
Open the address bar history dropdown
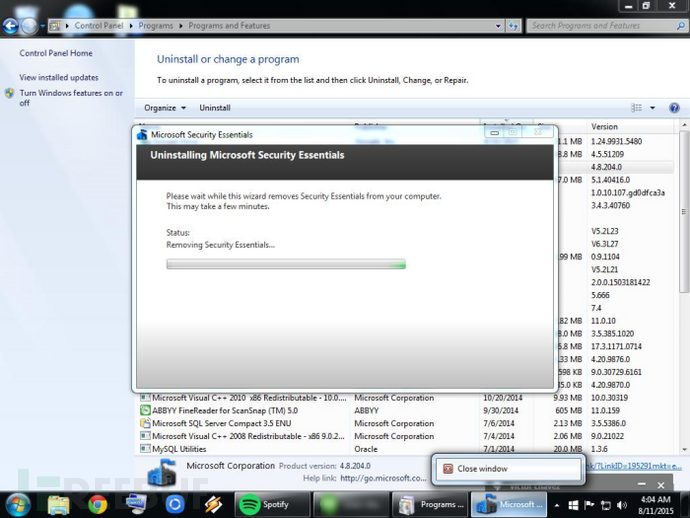point(498,26)
